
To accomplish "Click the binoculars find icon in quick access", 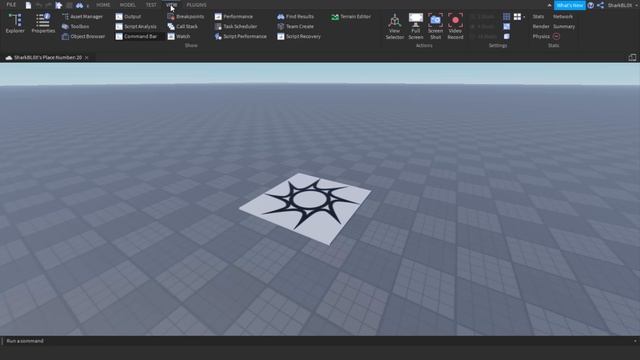I will tap(80, 5).
